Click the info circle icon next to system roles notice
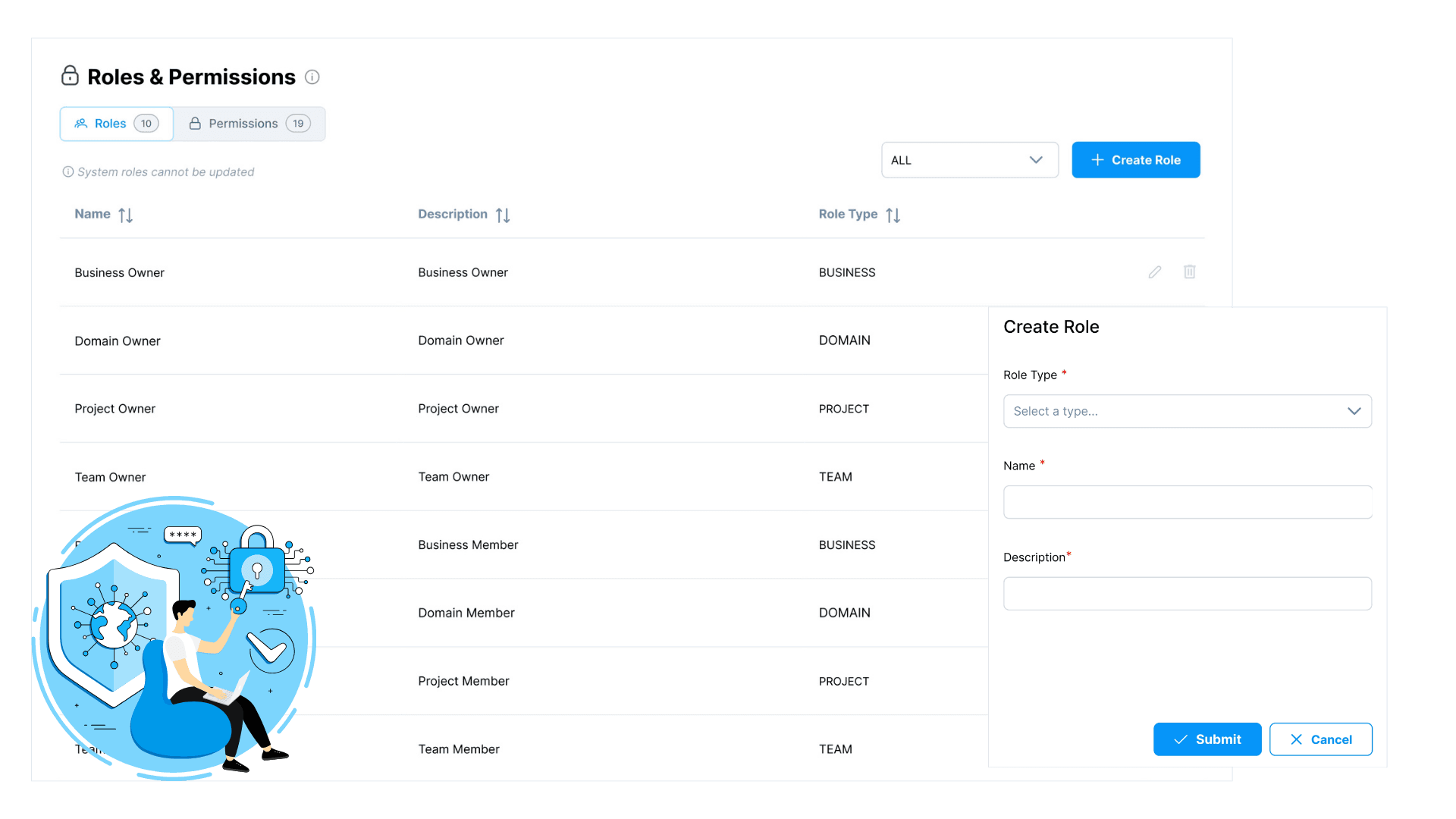 [x=67, y=171]
